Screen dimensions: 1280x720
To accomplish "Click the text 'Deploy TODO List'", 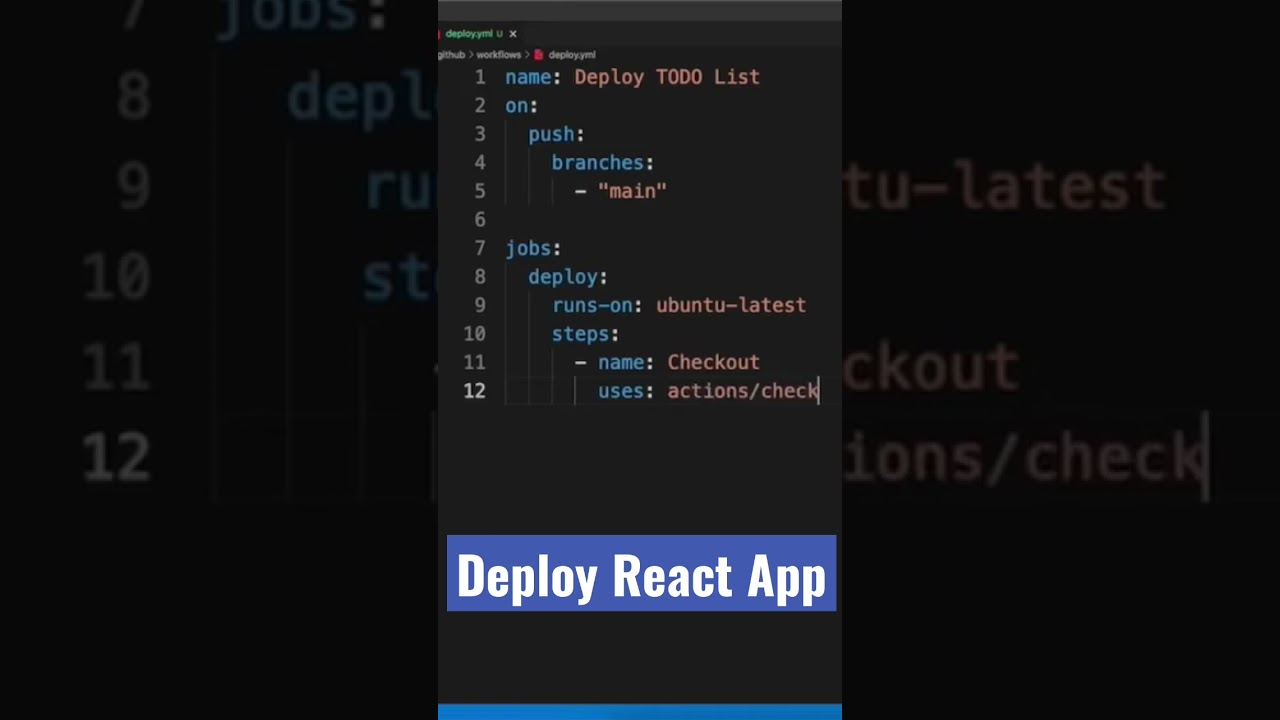I will click(x=667, y=77).
